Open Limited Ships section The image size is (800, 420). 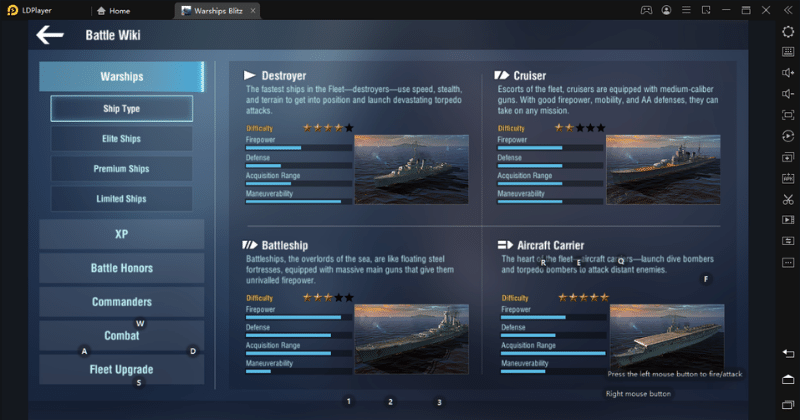(121, 199)
